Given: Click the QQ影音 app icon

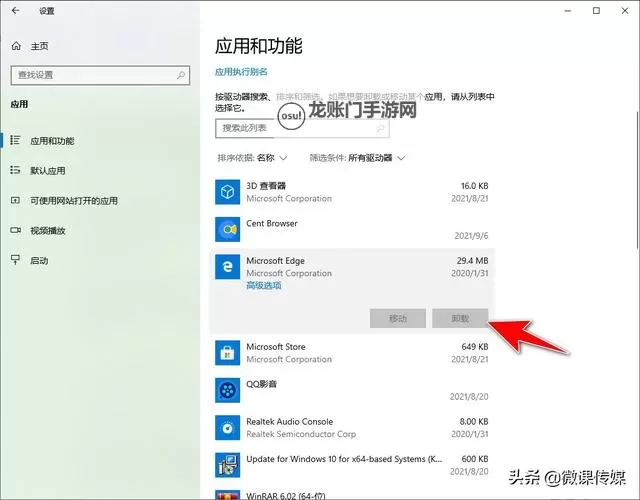Looking at the screenshot, I should click(227, 390).
